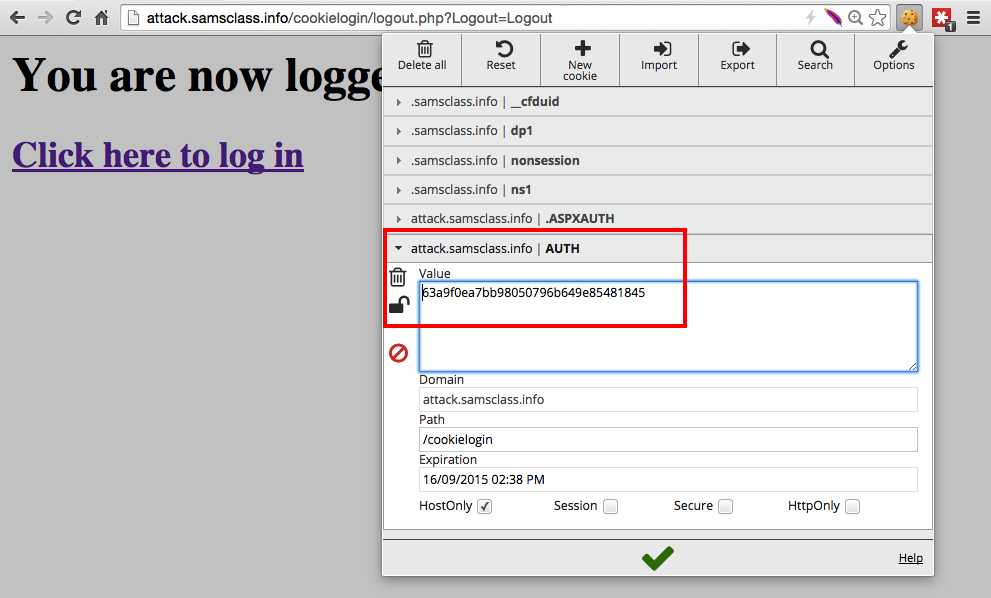Expand the .ASPXAUTH cookie row
The height and width of the screenshot is (598, 991).
(658, 219)
